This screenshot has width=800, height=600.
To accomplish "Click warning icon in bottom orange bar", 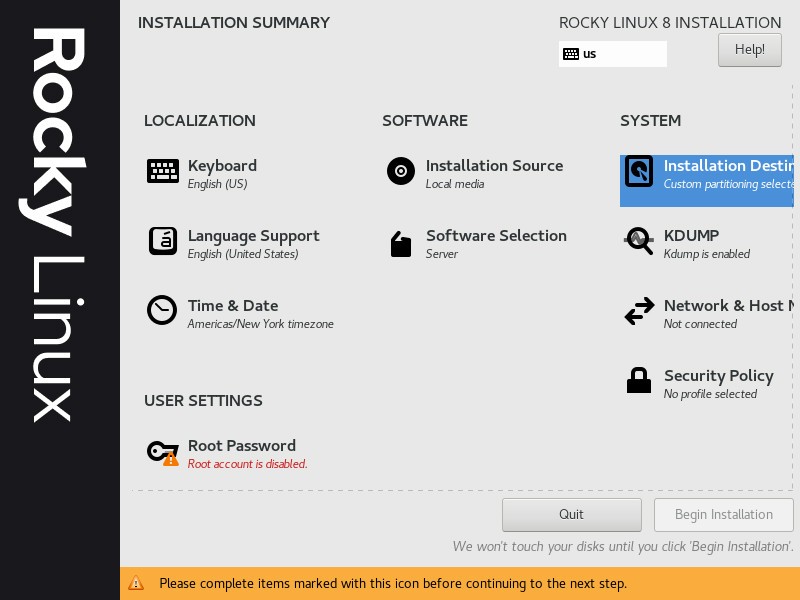I will 136,583.
